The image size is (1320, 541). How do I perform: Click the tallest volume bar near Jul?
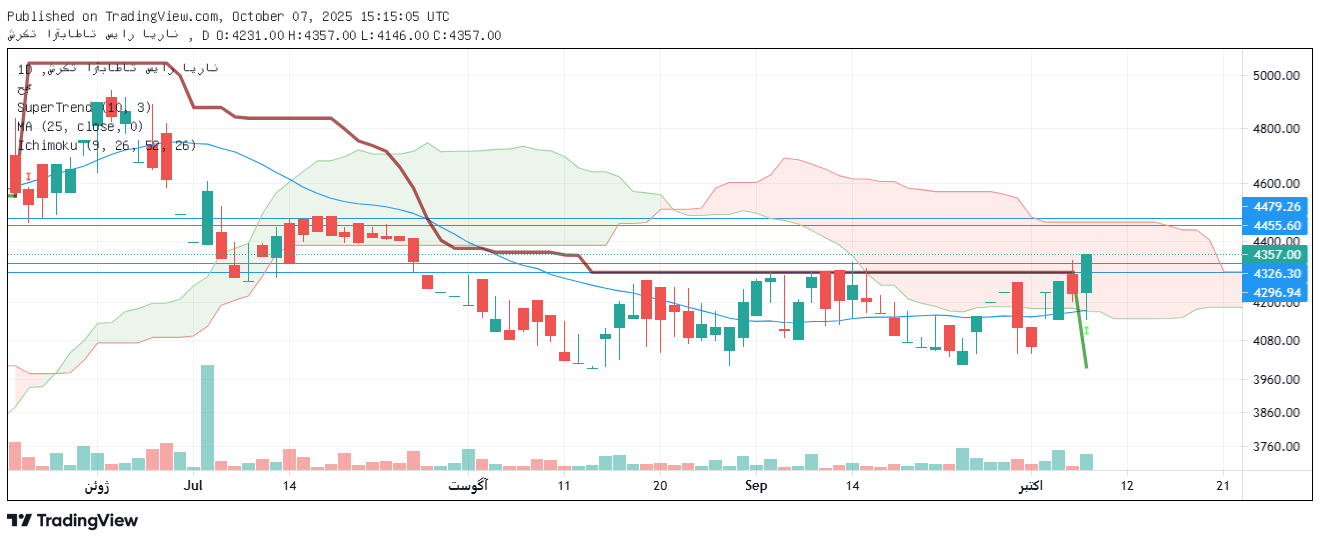pyautogui.click(x=207, y=417)
